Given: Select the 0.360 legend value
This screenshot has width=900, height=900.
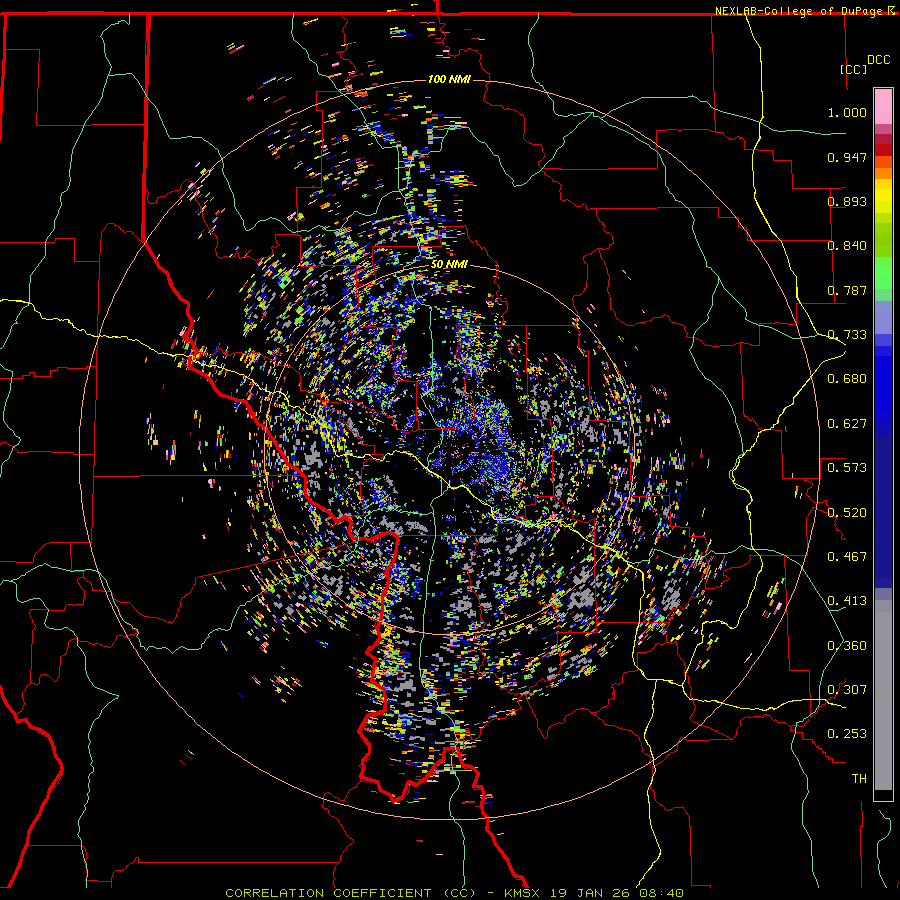Looking at the screenshot, I should click(847, 646).
